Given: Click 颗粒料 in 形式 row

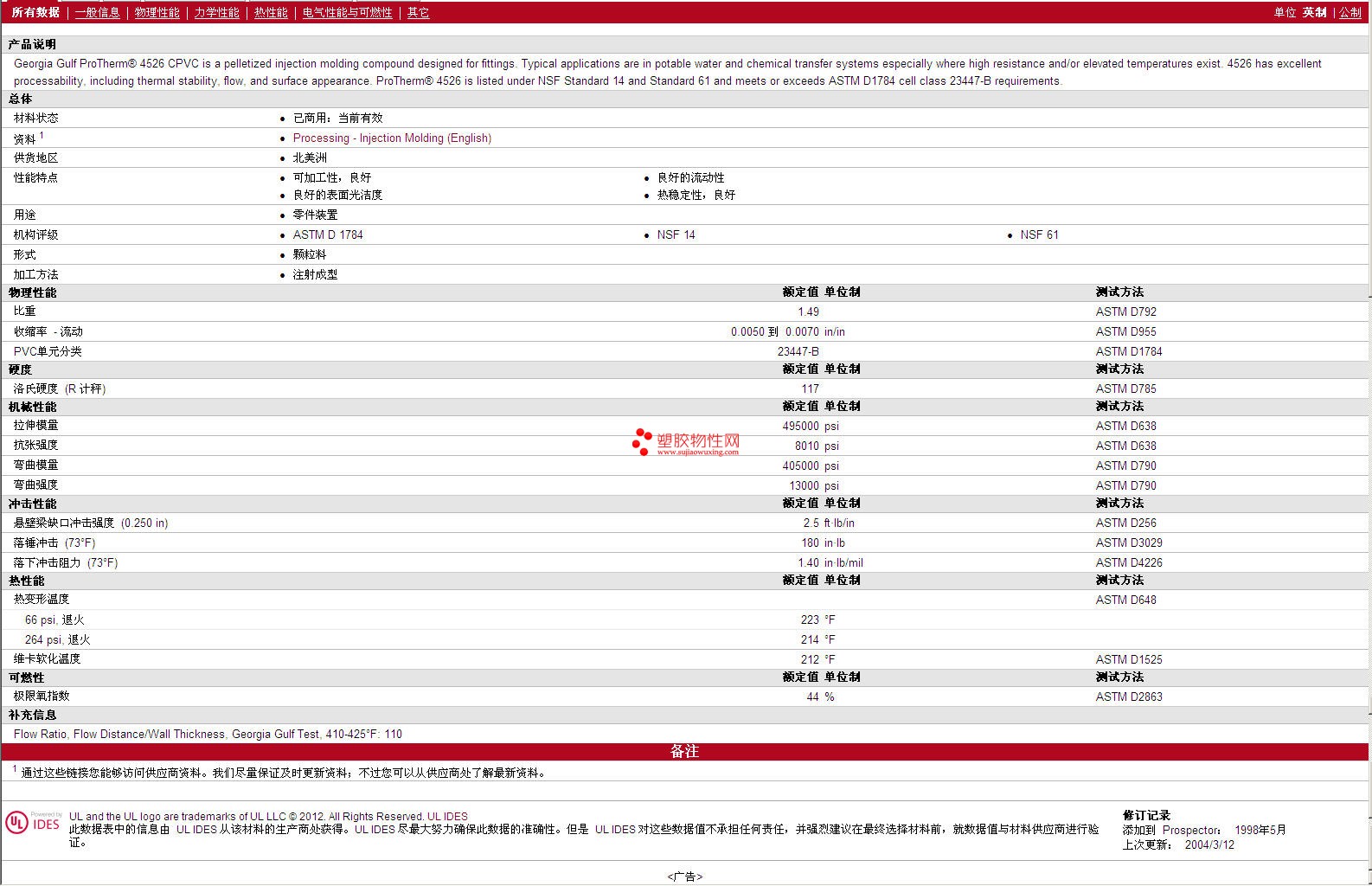Looking at the screenshot, I should pos(310,254).
